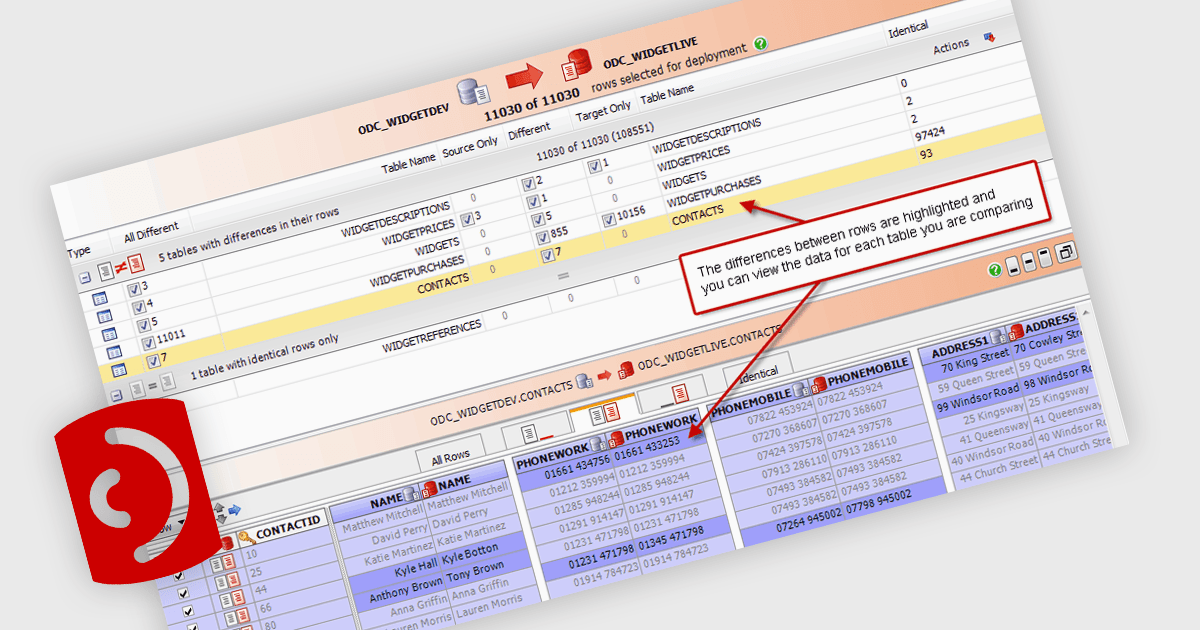
Task: Toggle Target Only checkbox showing 1
Action: 595,167
